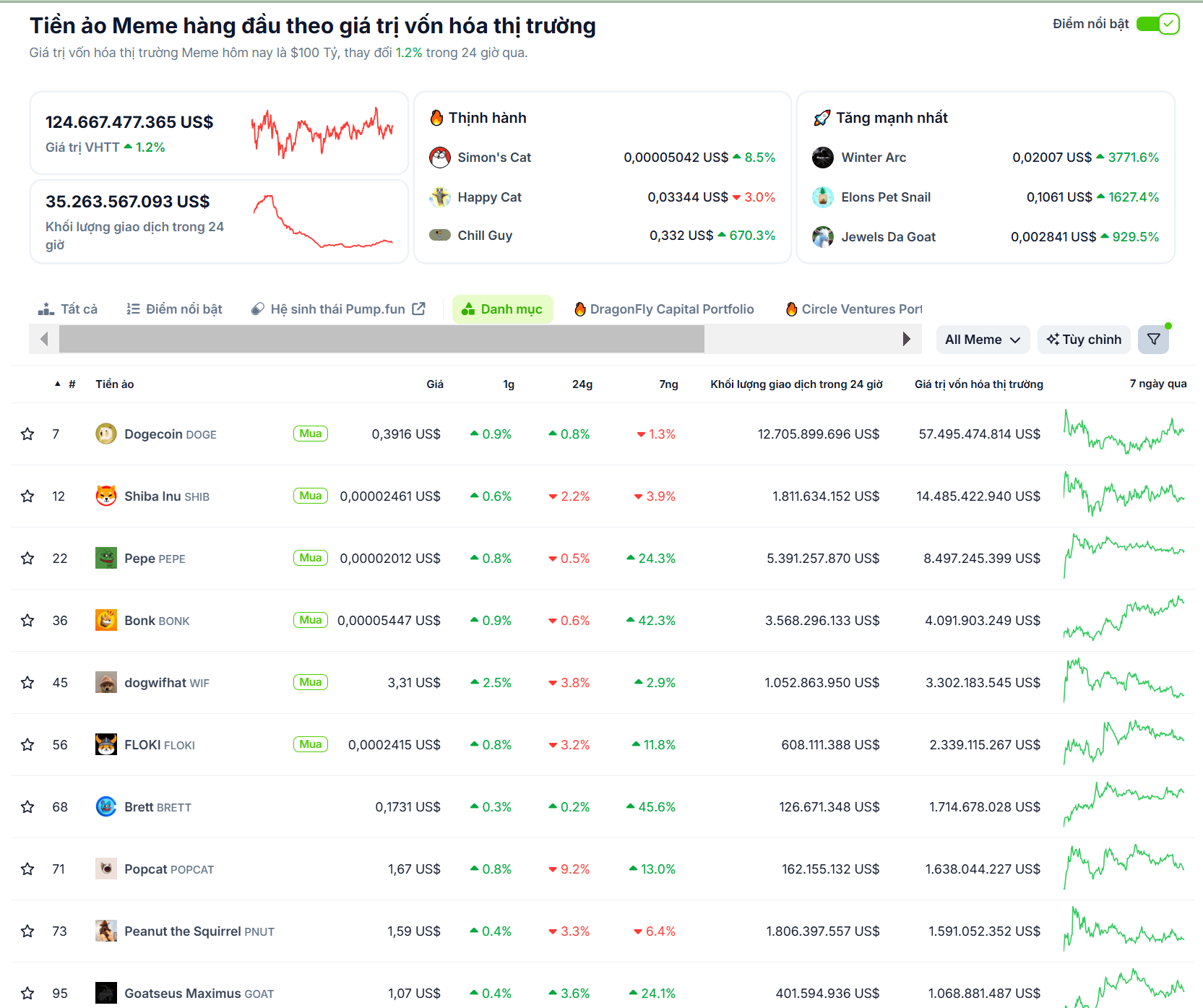The width and height of the screenshot is (1203, 1008).
Task: Open Chill Guy trending link
Action: (485, 236)
